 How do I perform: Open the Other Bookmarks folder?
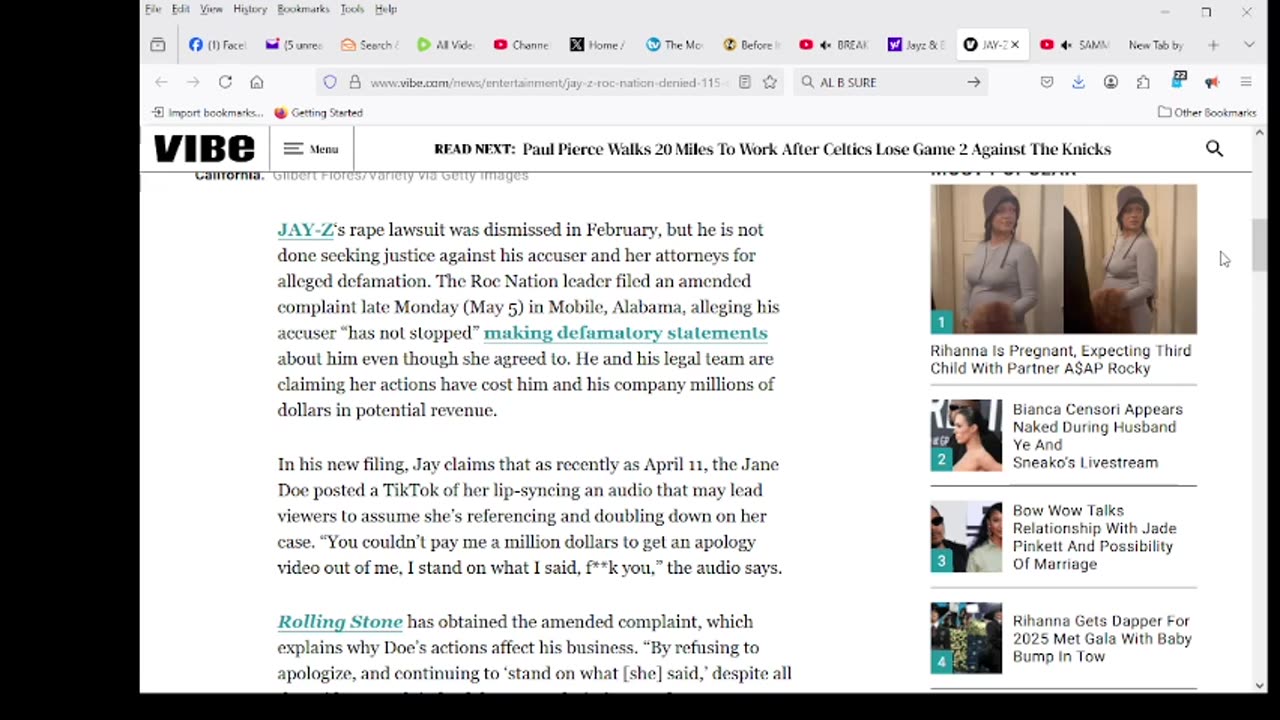[1207, 112]
